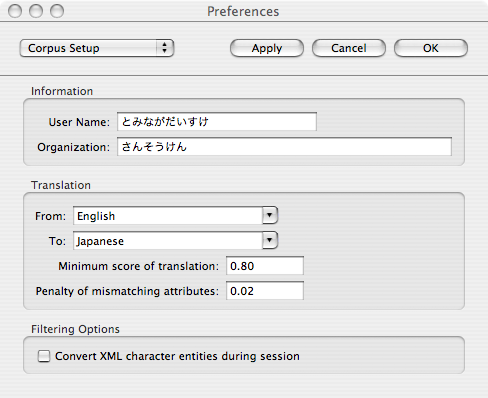Expand the To language arrow
Viewport: 488px width, 398px height.
click(x=270, y=240)
